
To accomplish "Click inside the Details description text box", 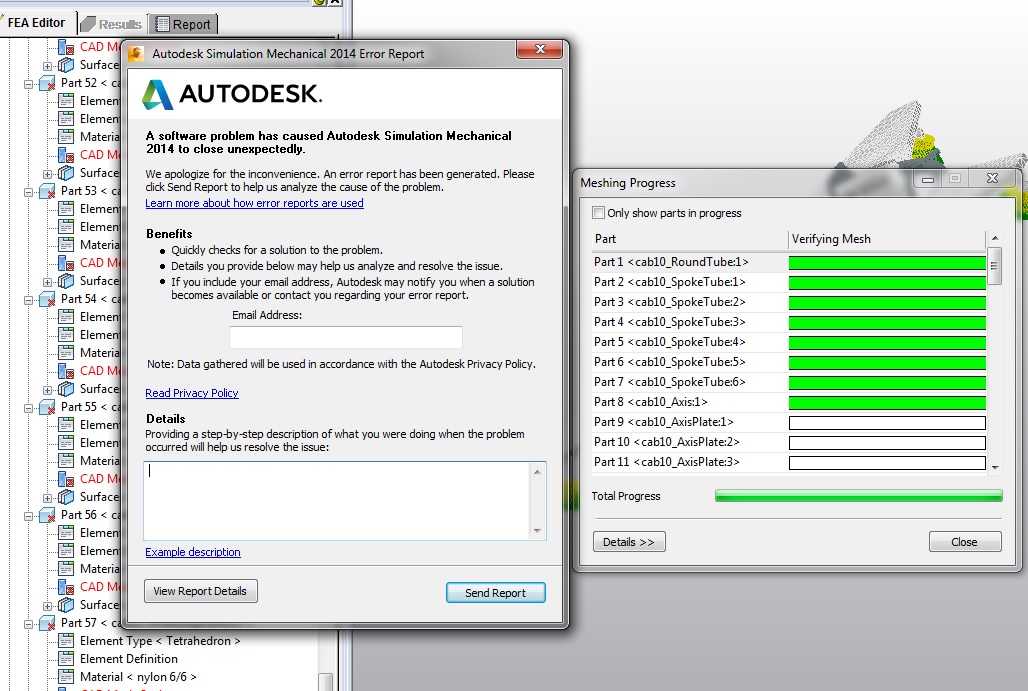I will click(336, 501).
